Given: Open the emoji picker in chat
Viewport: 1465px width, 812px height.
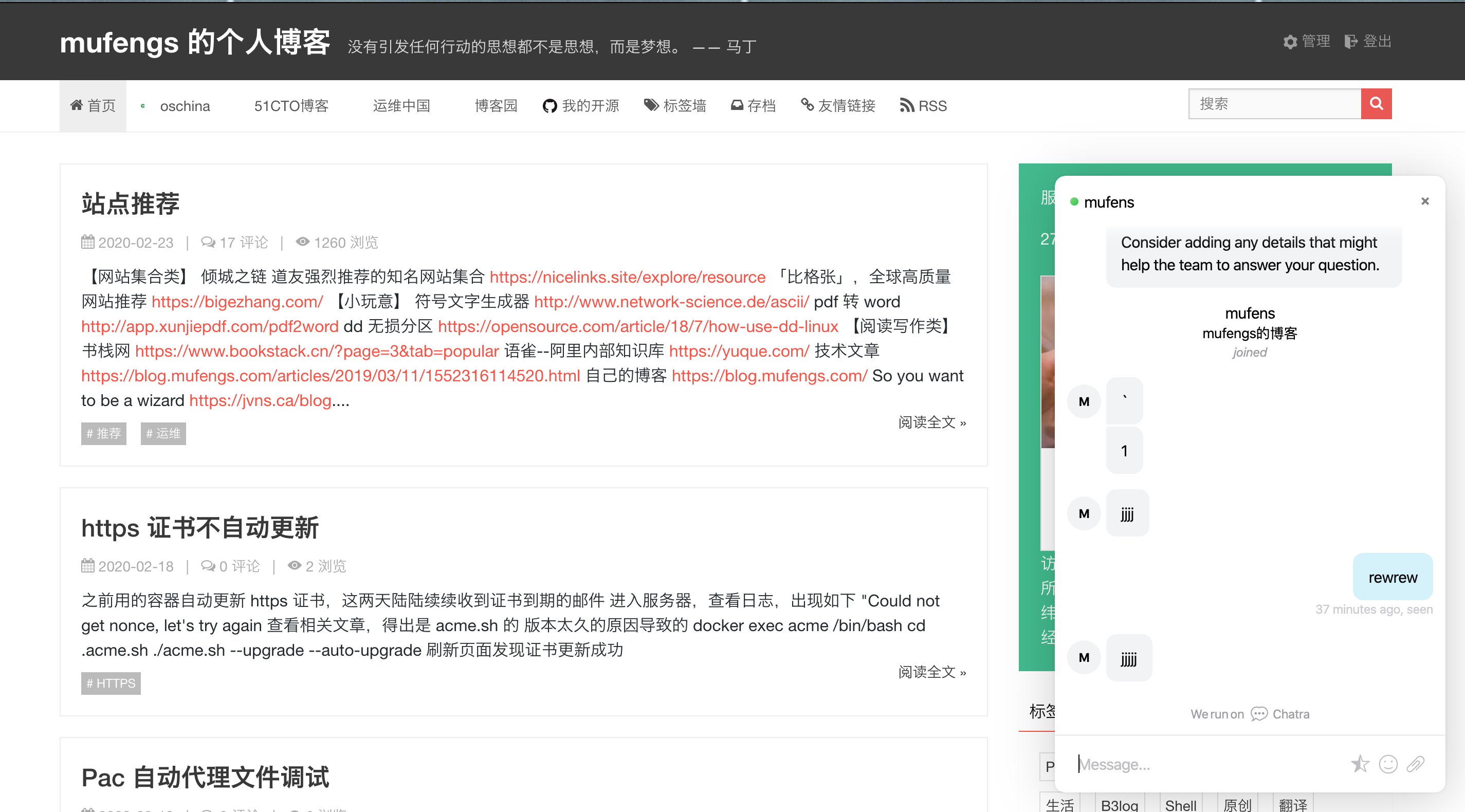Looking at the screenshot, I should [x=1388, y=764].
